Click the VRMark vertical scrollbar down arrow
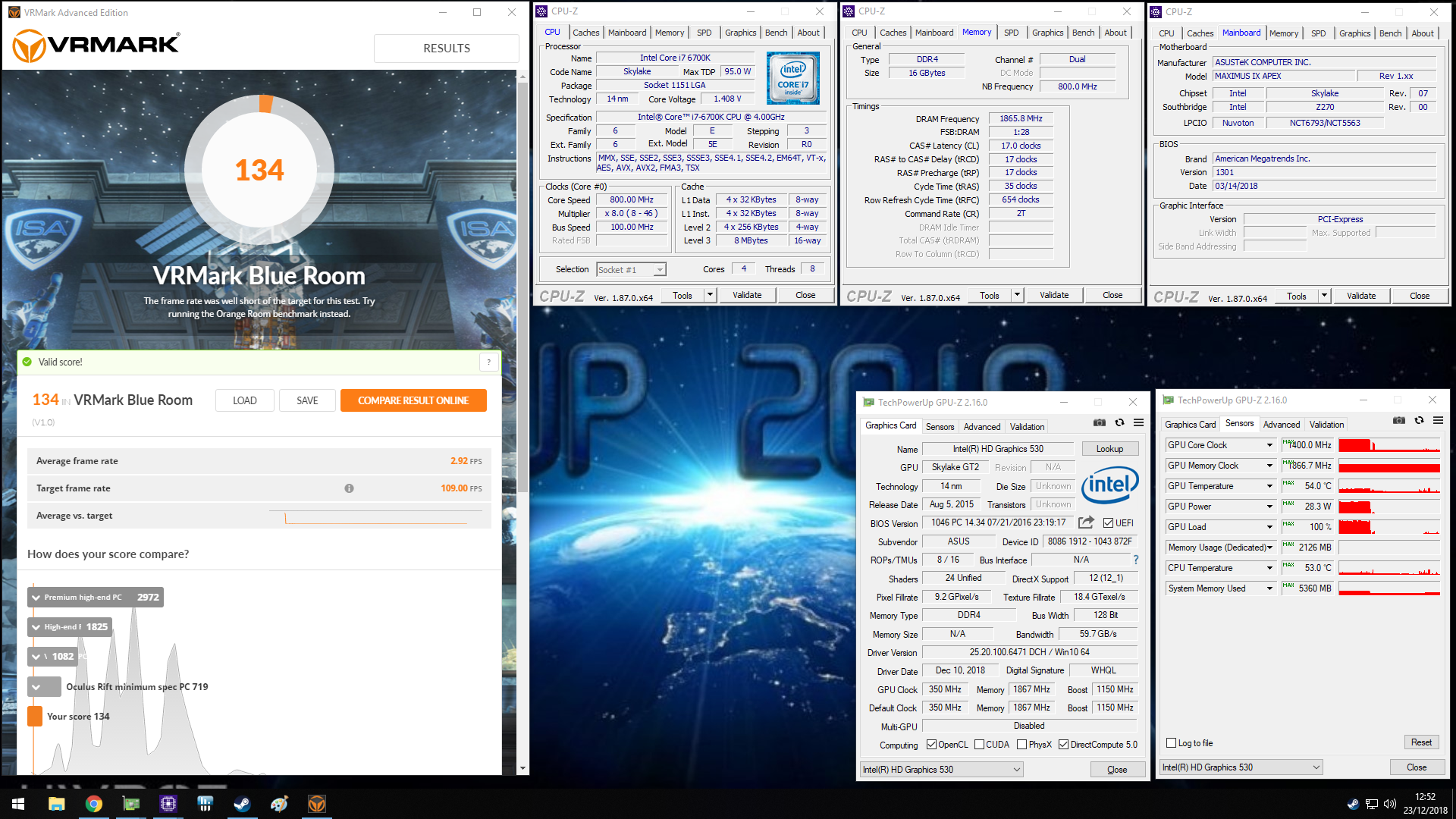 522,768
